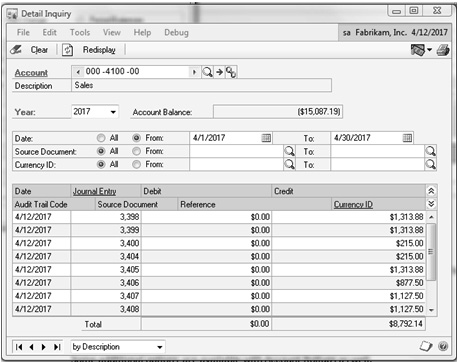
Task: Select journal entry 3,406 row
Action: point(220,283)
